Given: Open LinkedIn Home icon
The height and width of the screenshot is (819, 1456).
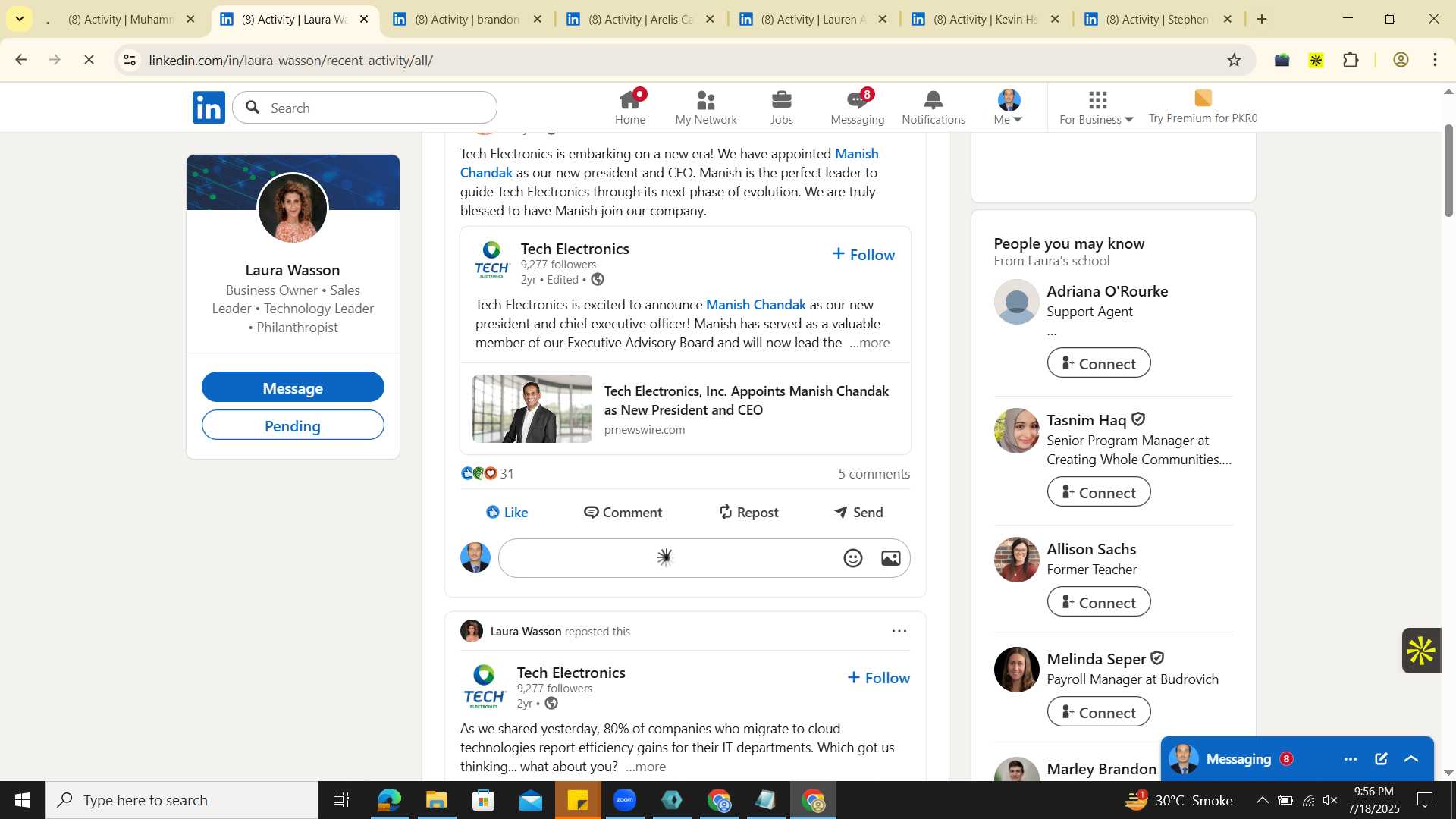Looking at the screenshot, I should [630, 107].
